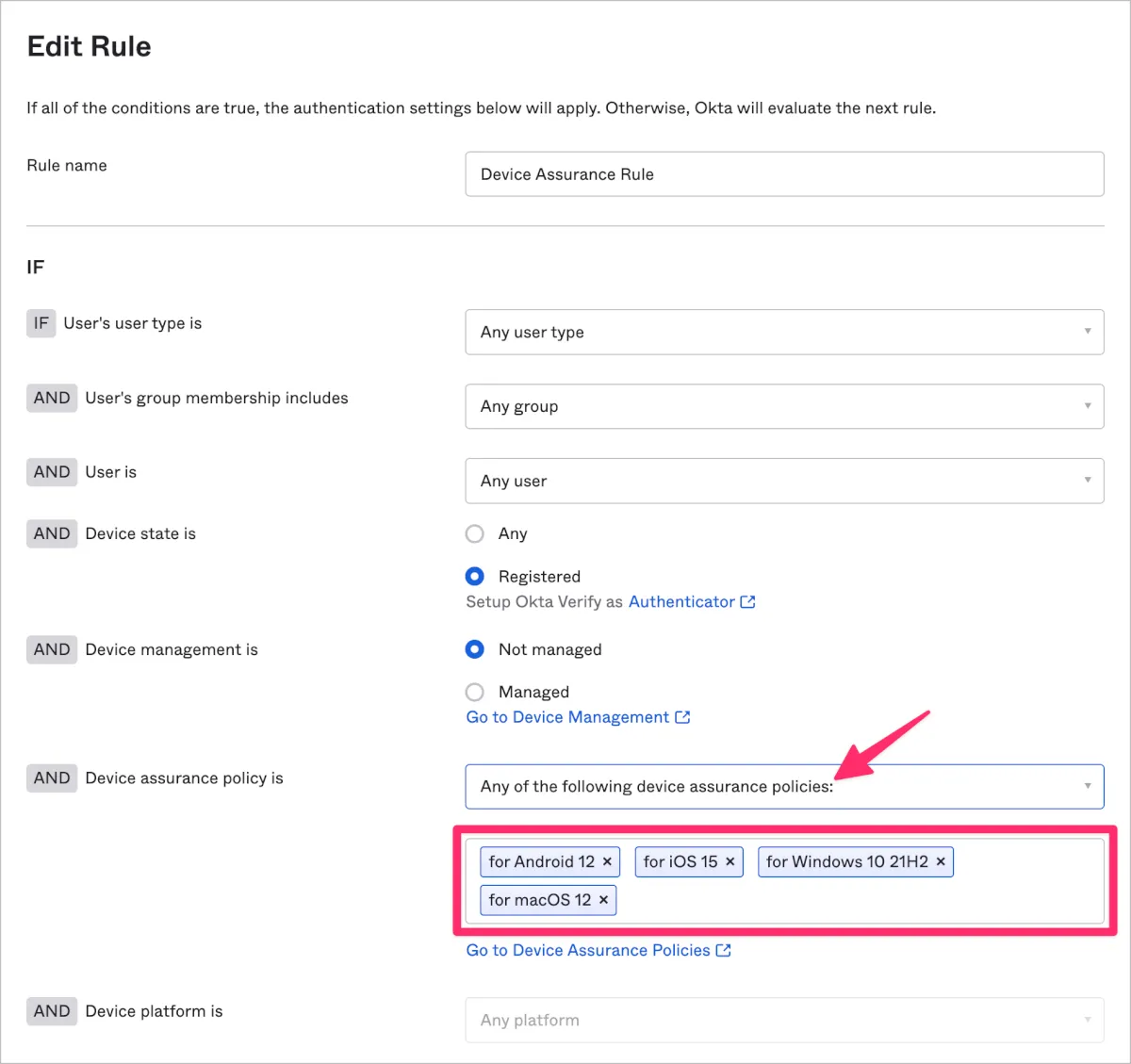Click the Rule name text field
The width and height of the screenshot is (1131, 1064).
click(x=784, y=174)
